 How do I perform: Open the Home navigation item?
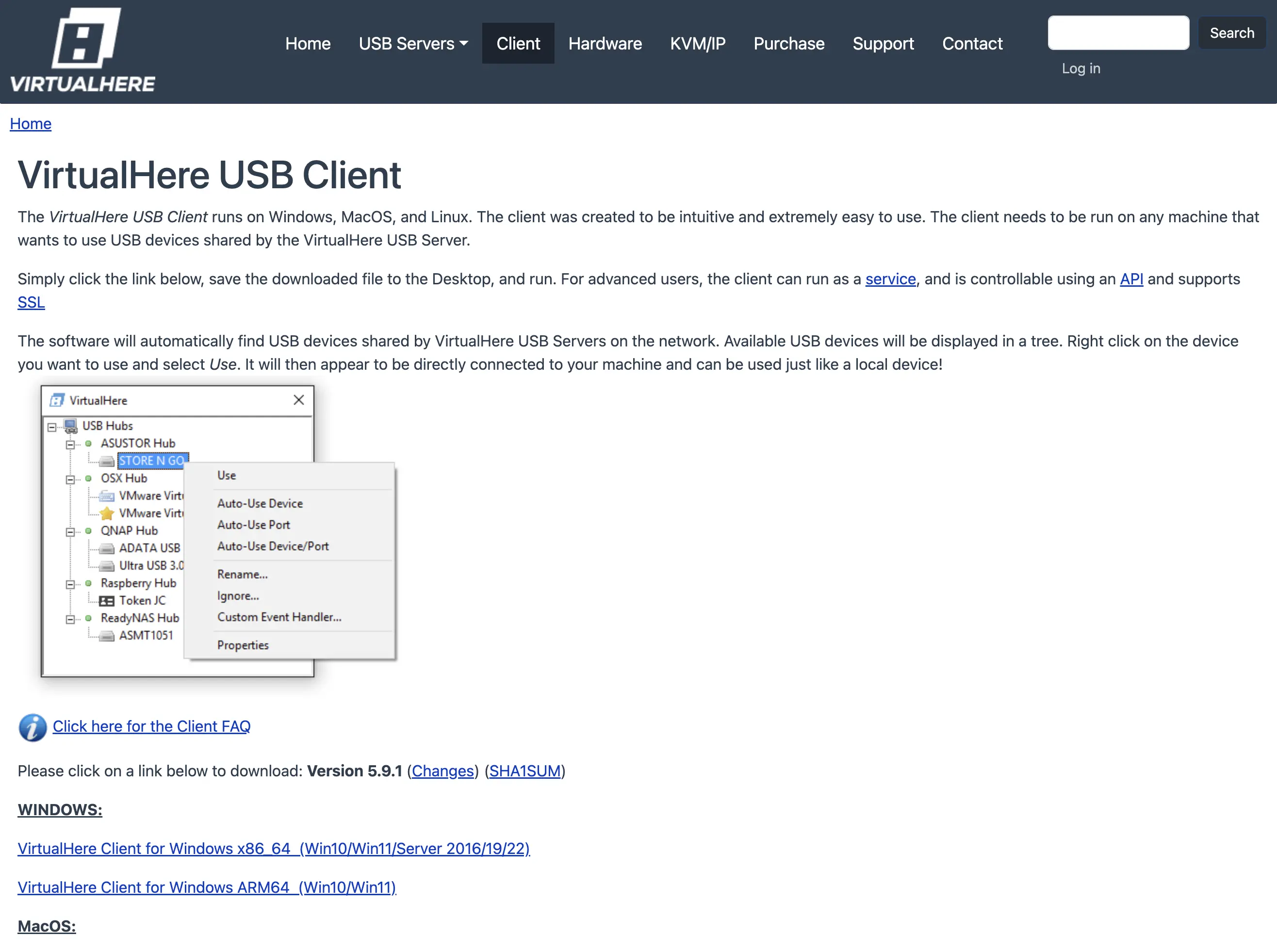(x=308, y=43)
